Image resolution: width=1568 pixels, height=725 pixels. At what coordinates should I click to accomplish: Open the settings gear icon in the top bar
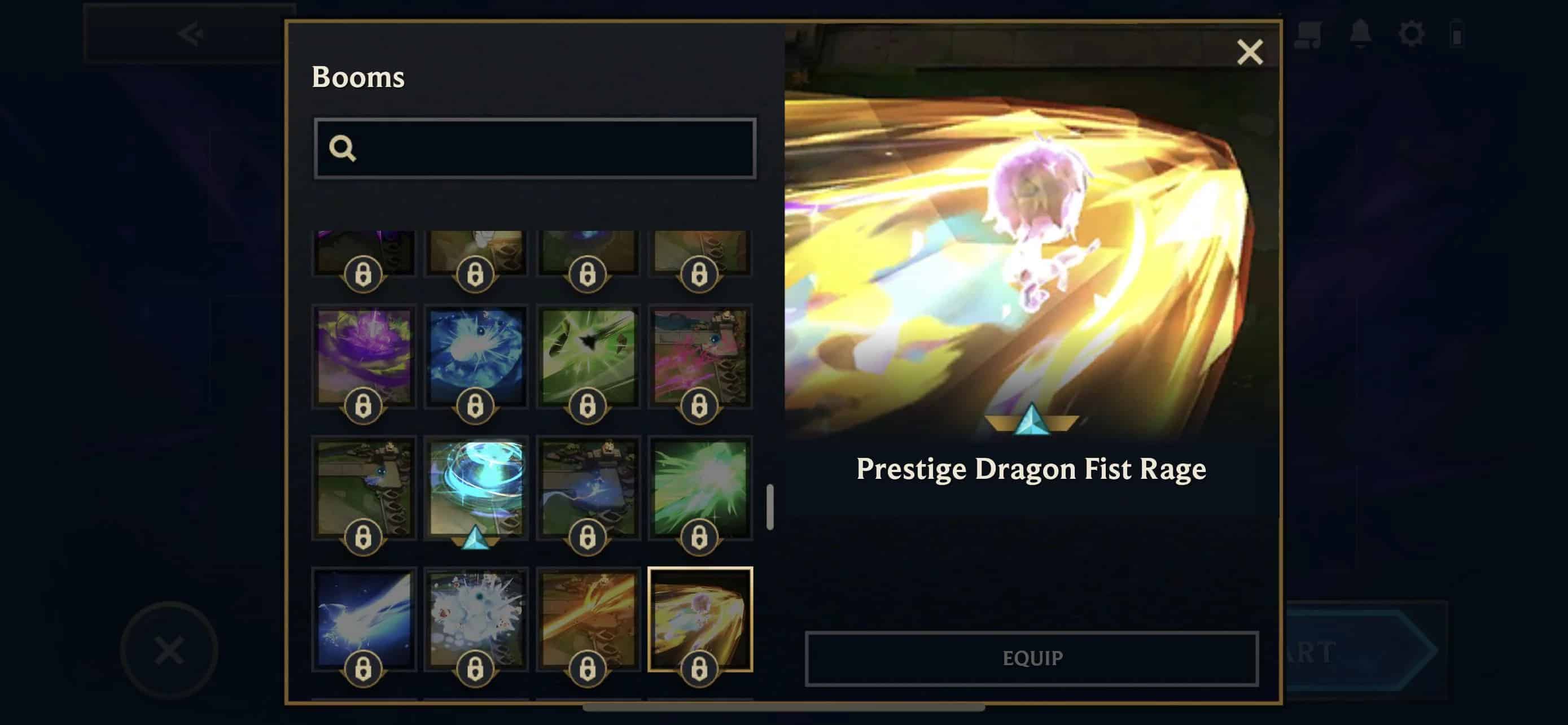tap(1412, 33)
